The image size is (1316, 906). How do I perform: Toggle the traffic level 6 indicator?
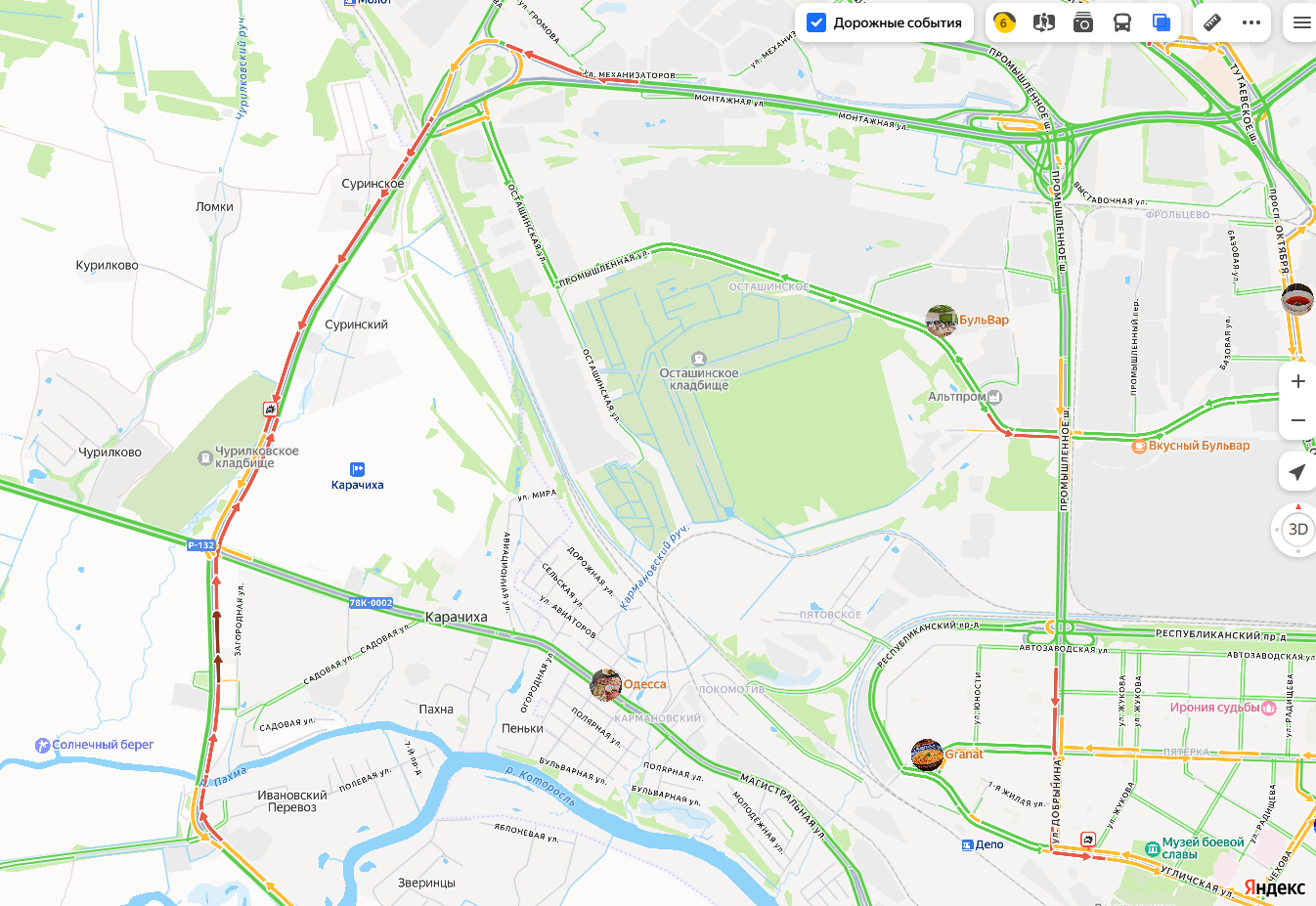1004,22
